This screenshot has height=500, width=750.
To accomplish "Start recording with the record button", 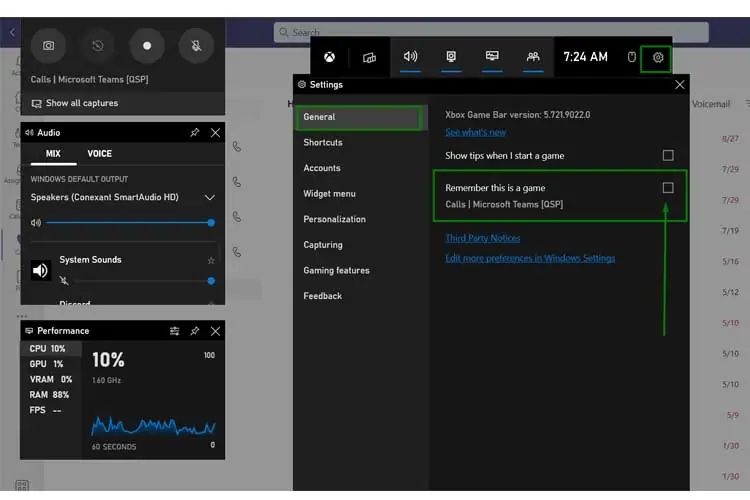I will (147, 46).
